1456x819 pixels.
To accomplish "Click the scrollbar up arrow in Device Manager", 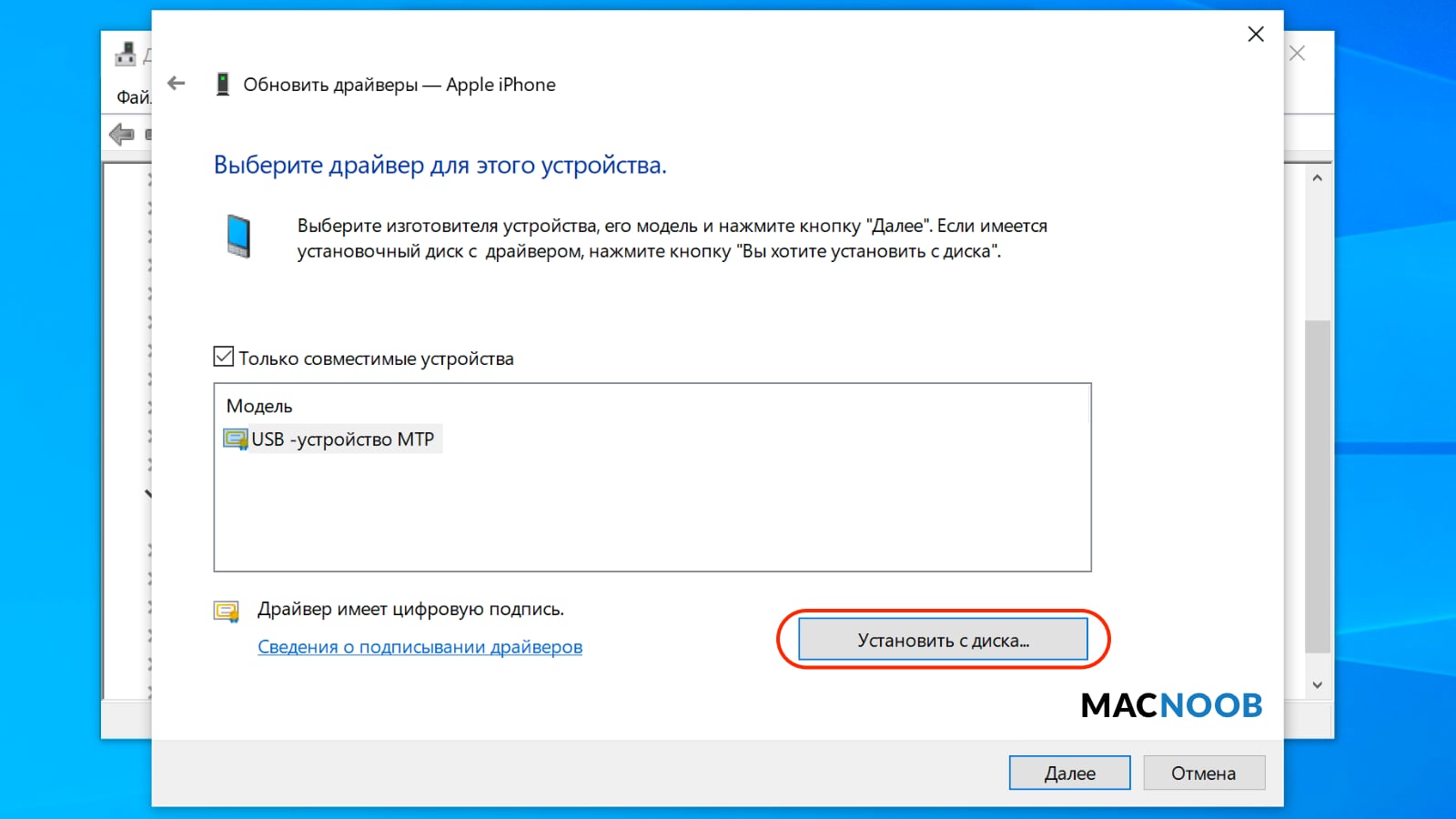I will click(x=1318, y=178).
